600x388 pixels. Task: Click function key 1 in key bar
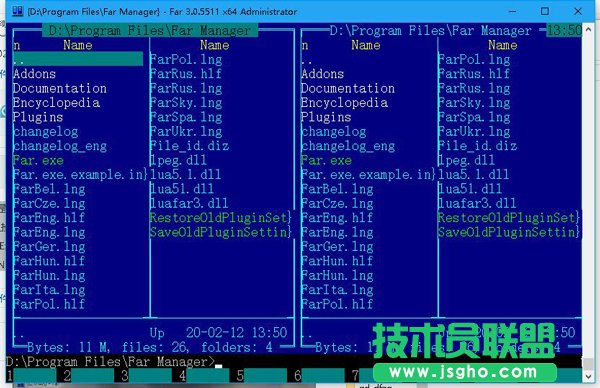tap(31, 375)
